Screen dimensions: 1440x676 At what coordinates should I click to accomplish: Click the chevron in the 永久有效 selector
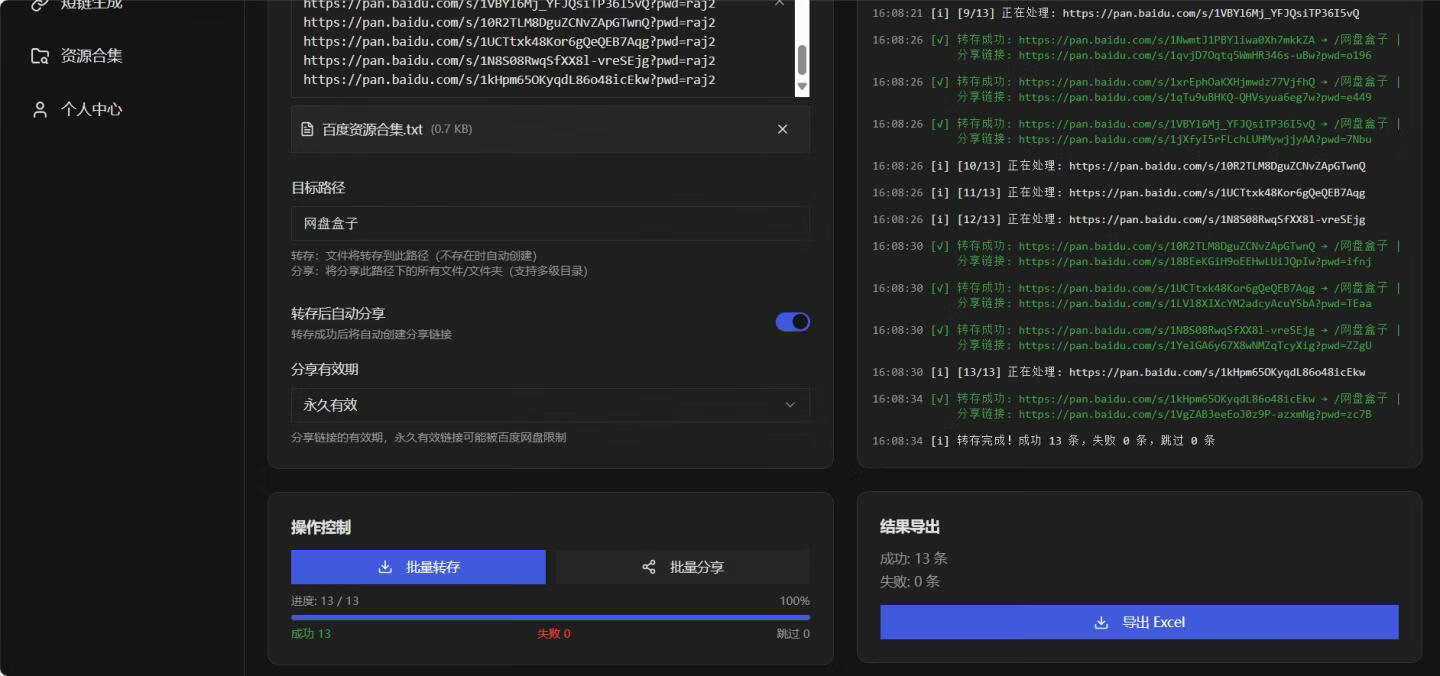[x=790, y=405]
